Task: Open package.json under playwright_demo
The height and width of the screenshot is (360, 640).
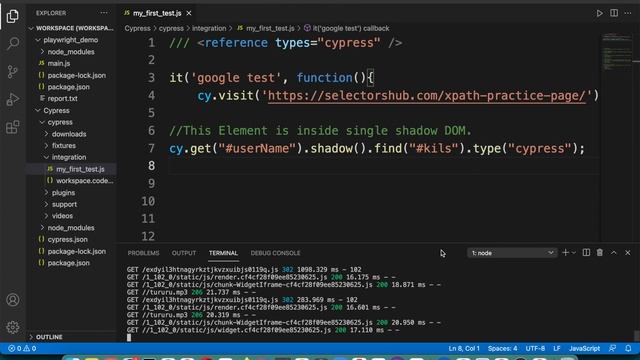Action: tap(68, 87)
